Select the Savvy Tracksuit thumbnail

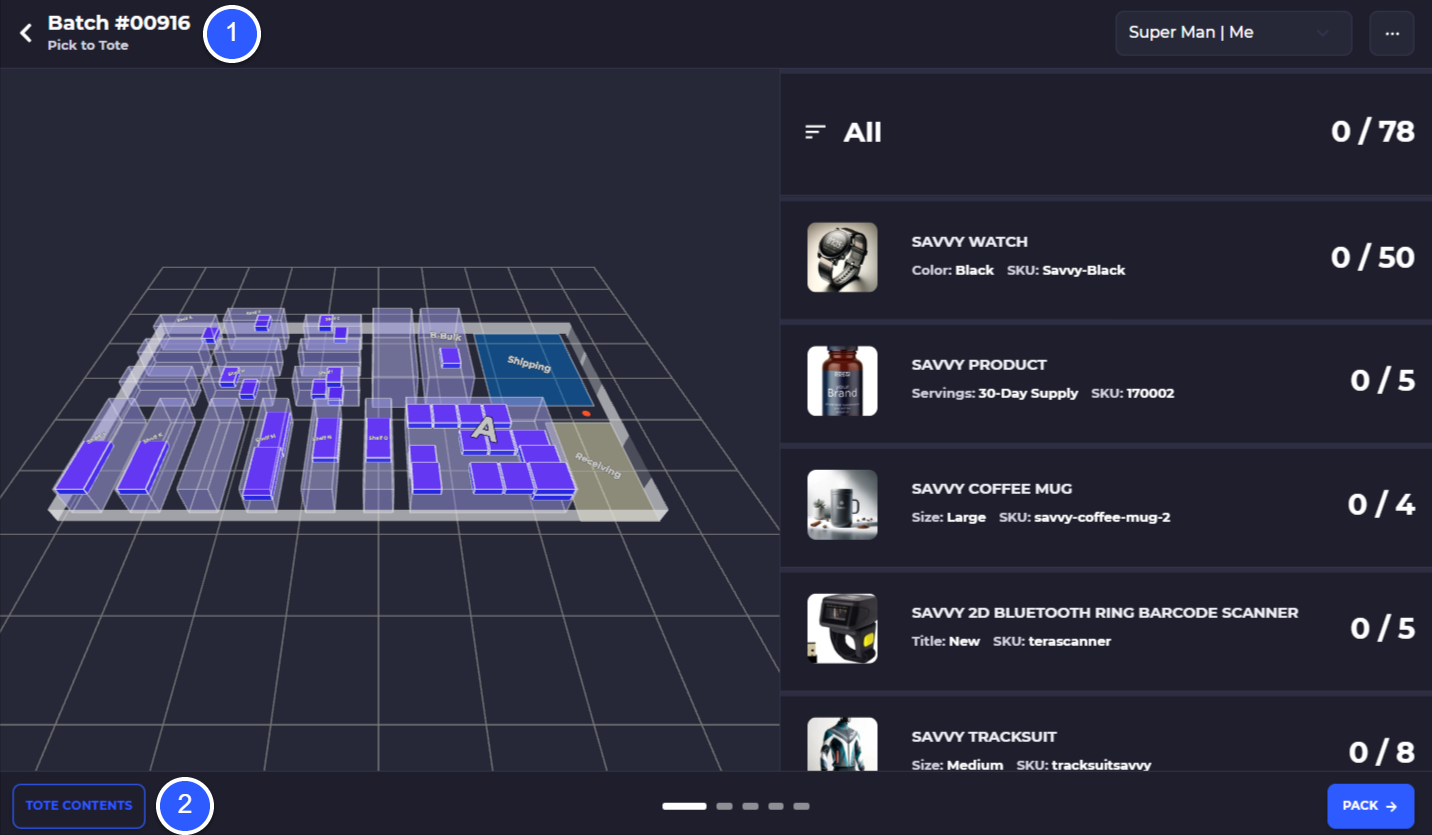pyautogui.click(x=842, y=744)
